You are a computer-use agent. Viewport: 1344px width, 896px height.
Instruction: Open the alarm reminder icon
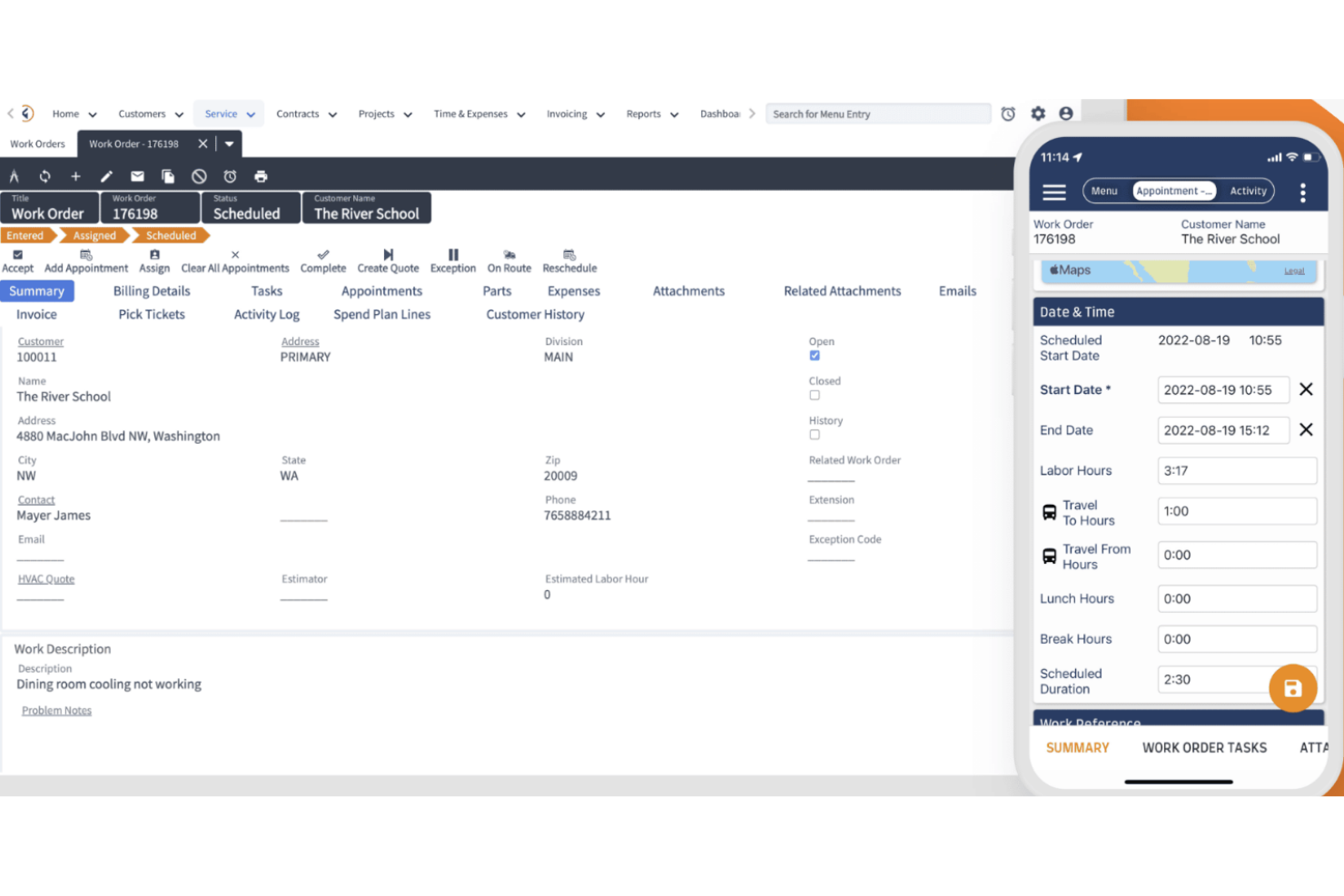coord(230,175)
